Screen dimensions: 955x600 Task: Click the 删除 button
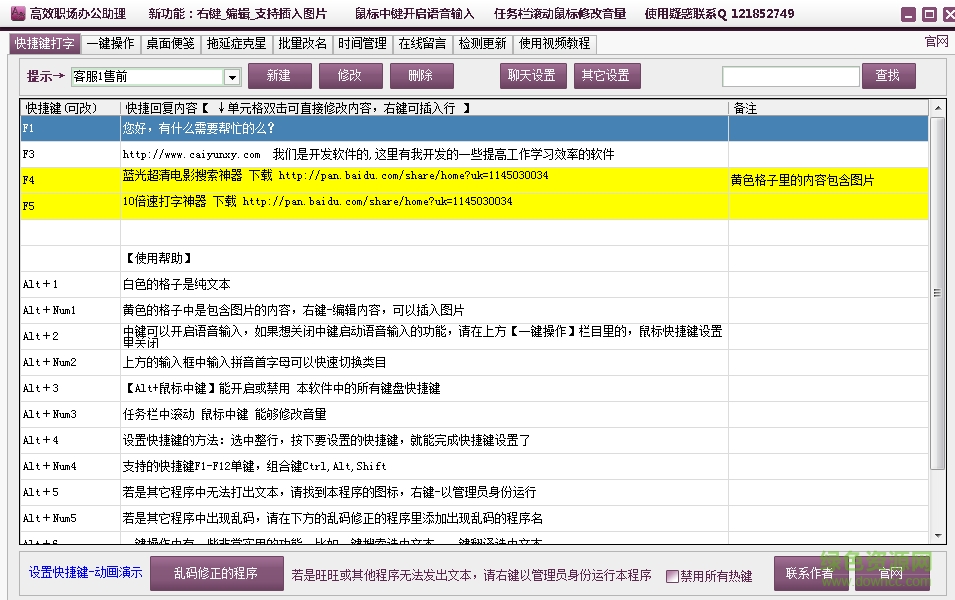(421, 76)
